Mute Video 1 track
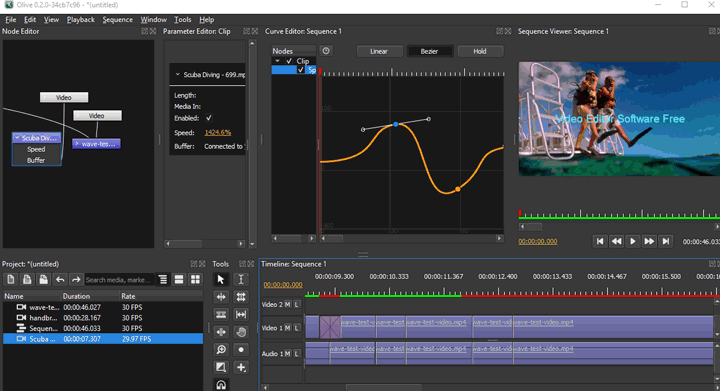720x391 pixels. coord(287,328)
